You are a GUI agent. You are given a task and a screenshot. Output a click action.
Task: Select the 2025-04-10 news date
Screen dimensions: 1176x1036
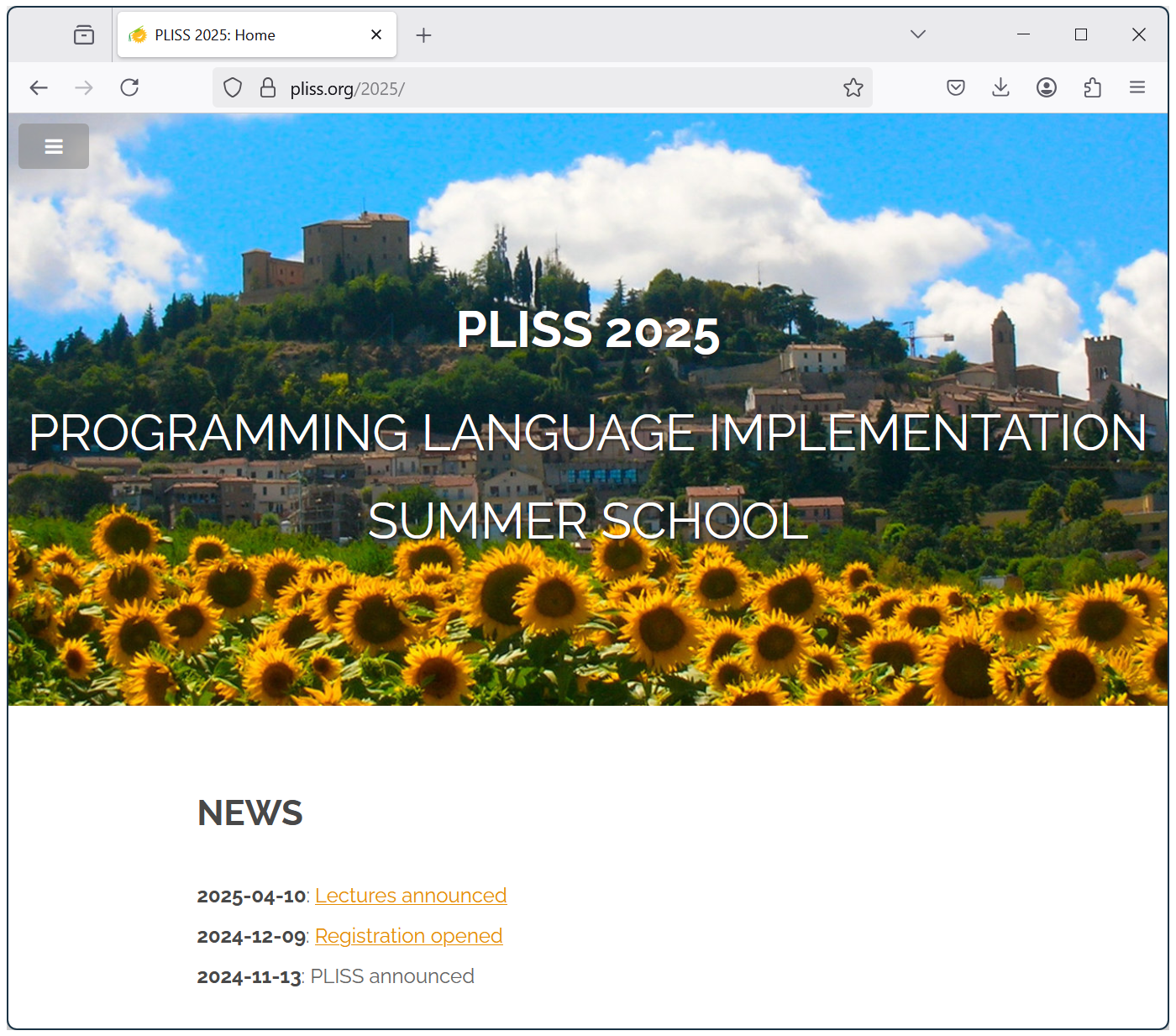pos(251,897)
